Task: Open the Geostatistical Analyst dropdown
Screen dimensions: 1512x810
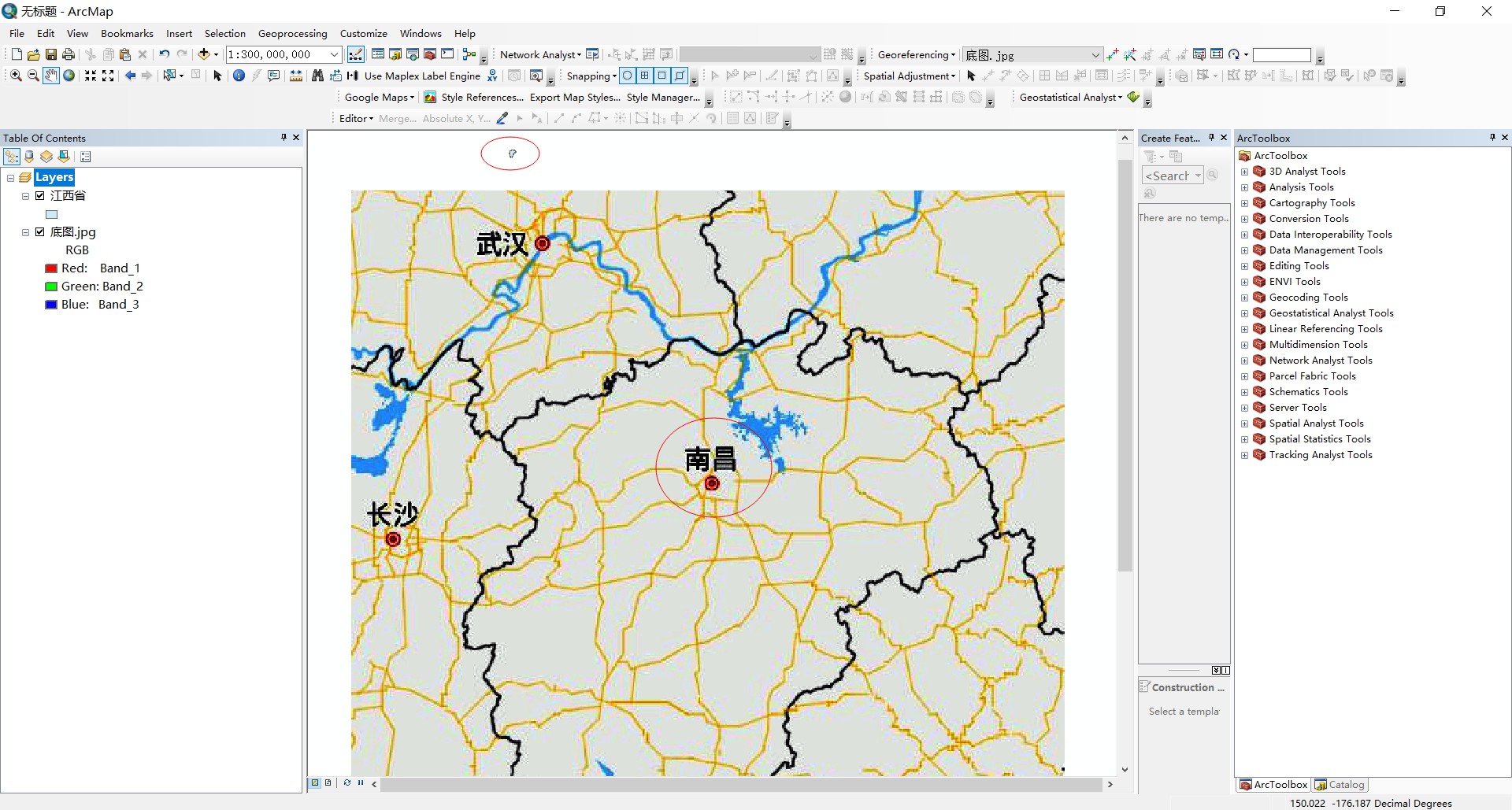Action: coord(1071,98)
